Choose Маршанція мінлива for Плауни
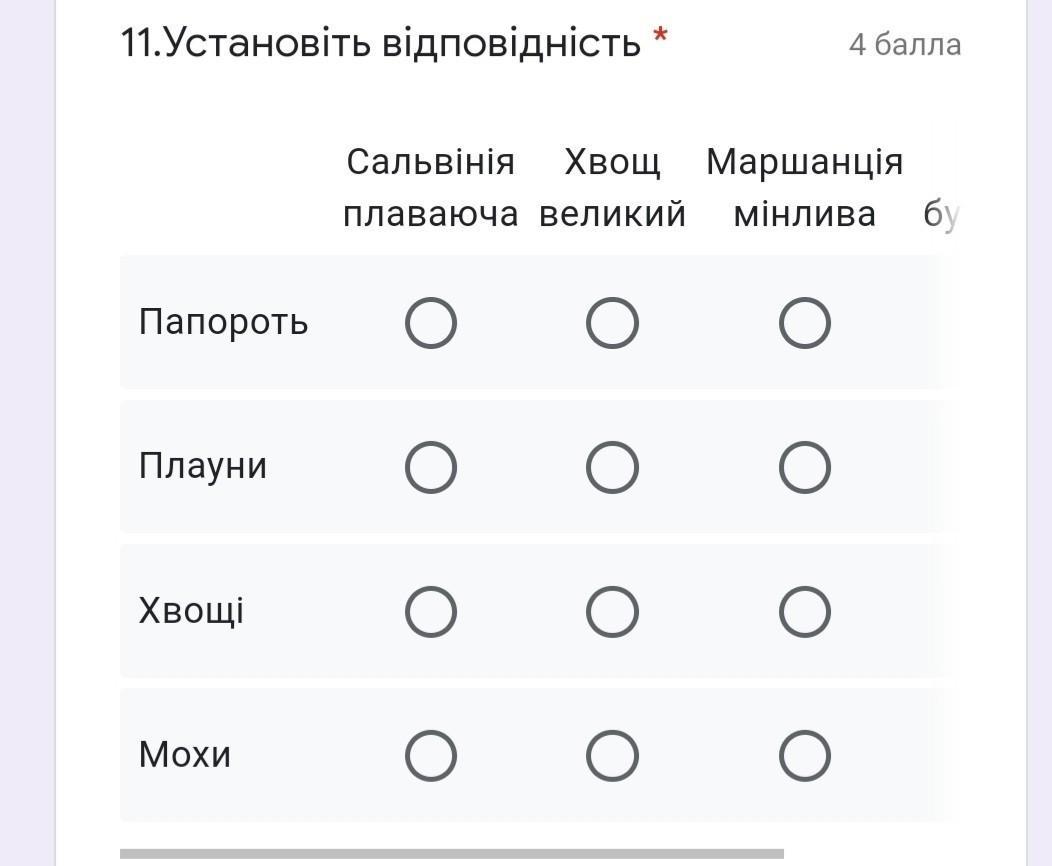The image size is (1052, 866). [x=805, y=467]
